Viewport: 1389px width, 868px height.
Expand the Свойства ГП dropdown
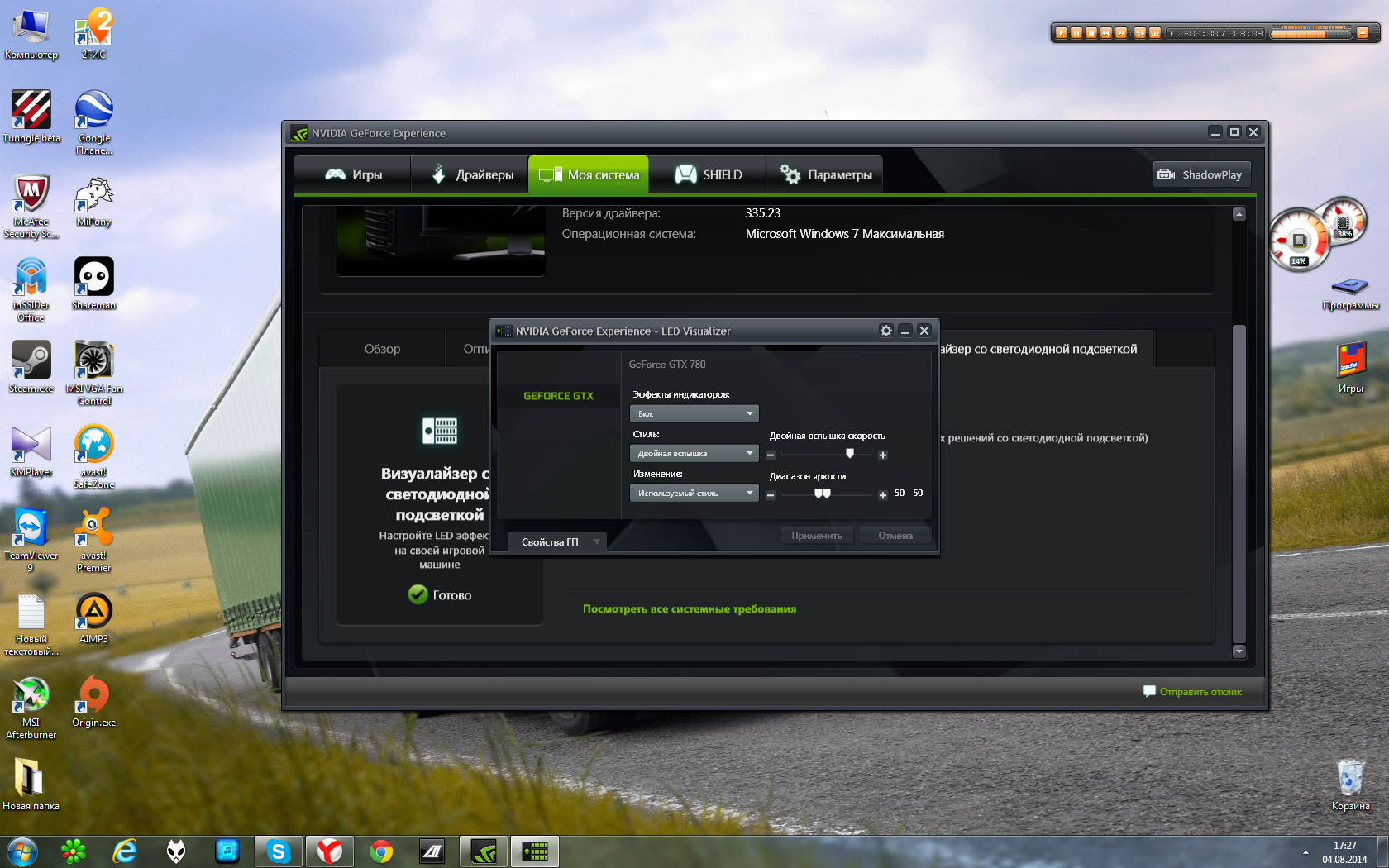556,541
